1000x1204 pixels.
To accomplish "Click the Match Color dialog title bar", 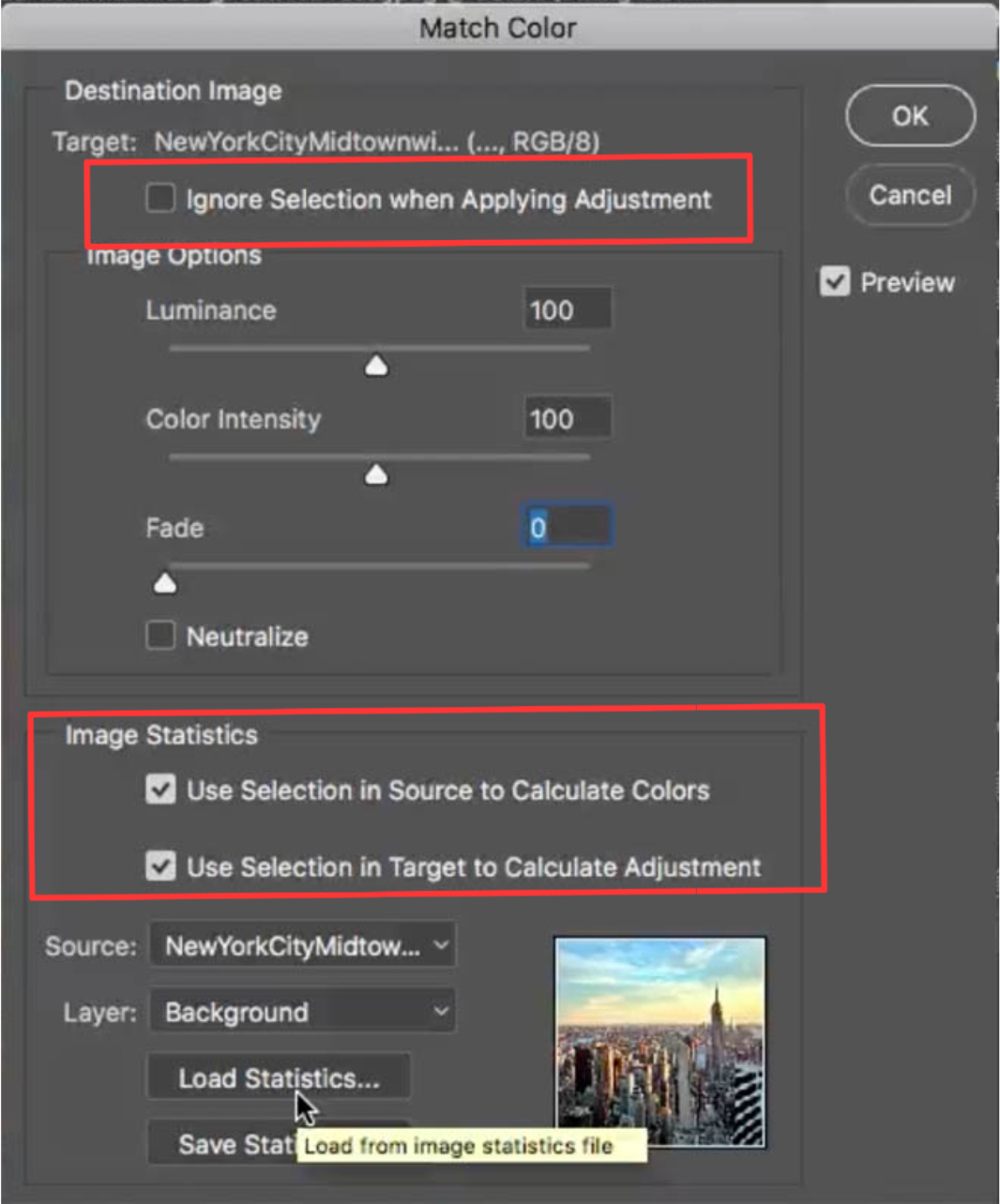I will [497, 27].
